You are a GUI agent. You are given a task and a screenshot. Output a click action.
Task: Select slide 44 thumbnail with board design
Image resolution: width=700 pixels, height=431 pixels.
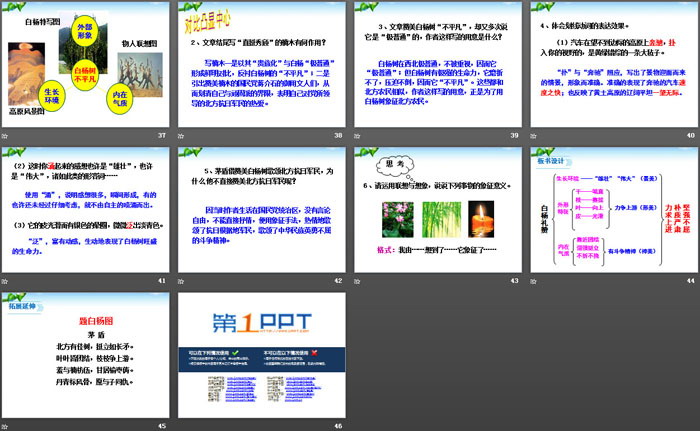tap(614, 210)
